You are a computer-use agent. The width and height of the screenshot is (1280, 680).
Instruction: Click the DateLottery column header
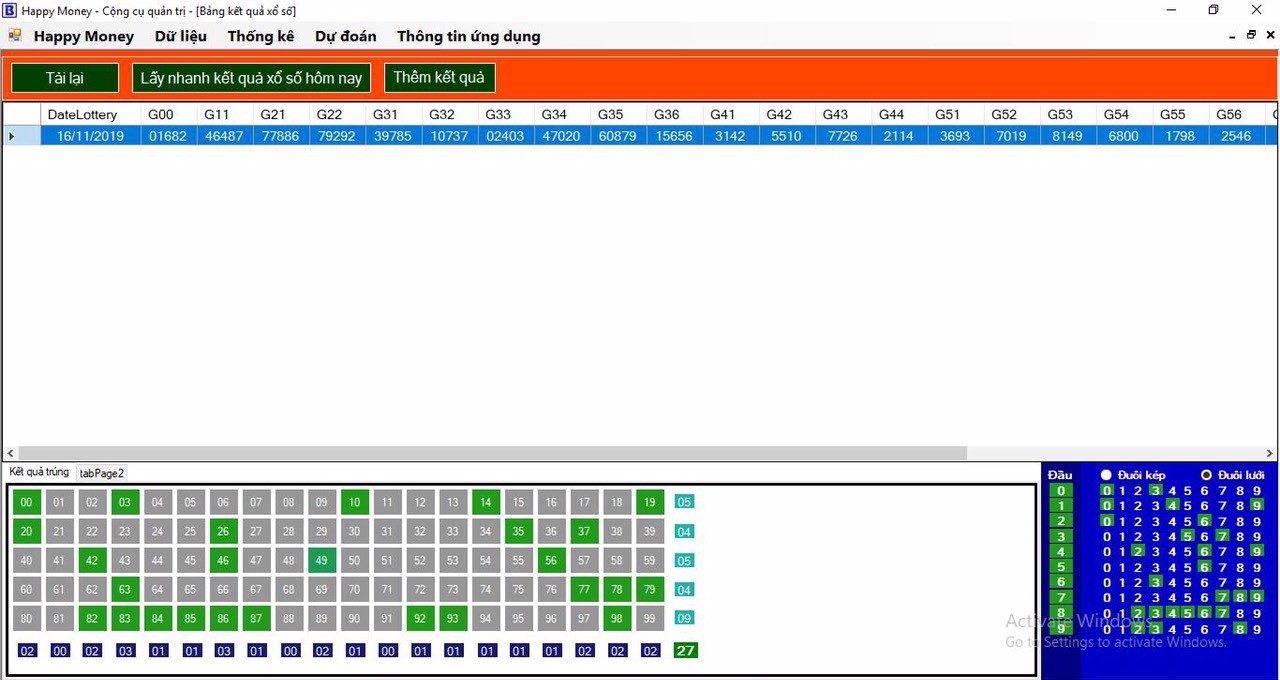pos(82,114)
